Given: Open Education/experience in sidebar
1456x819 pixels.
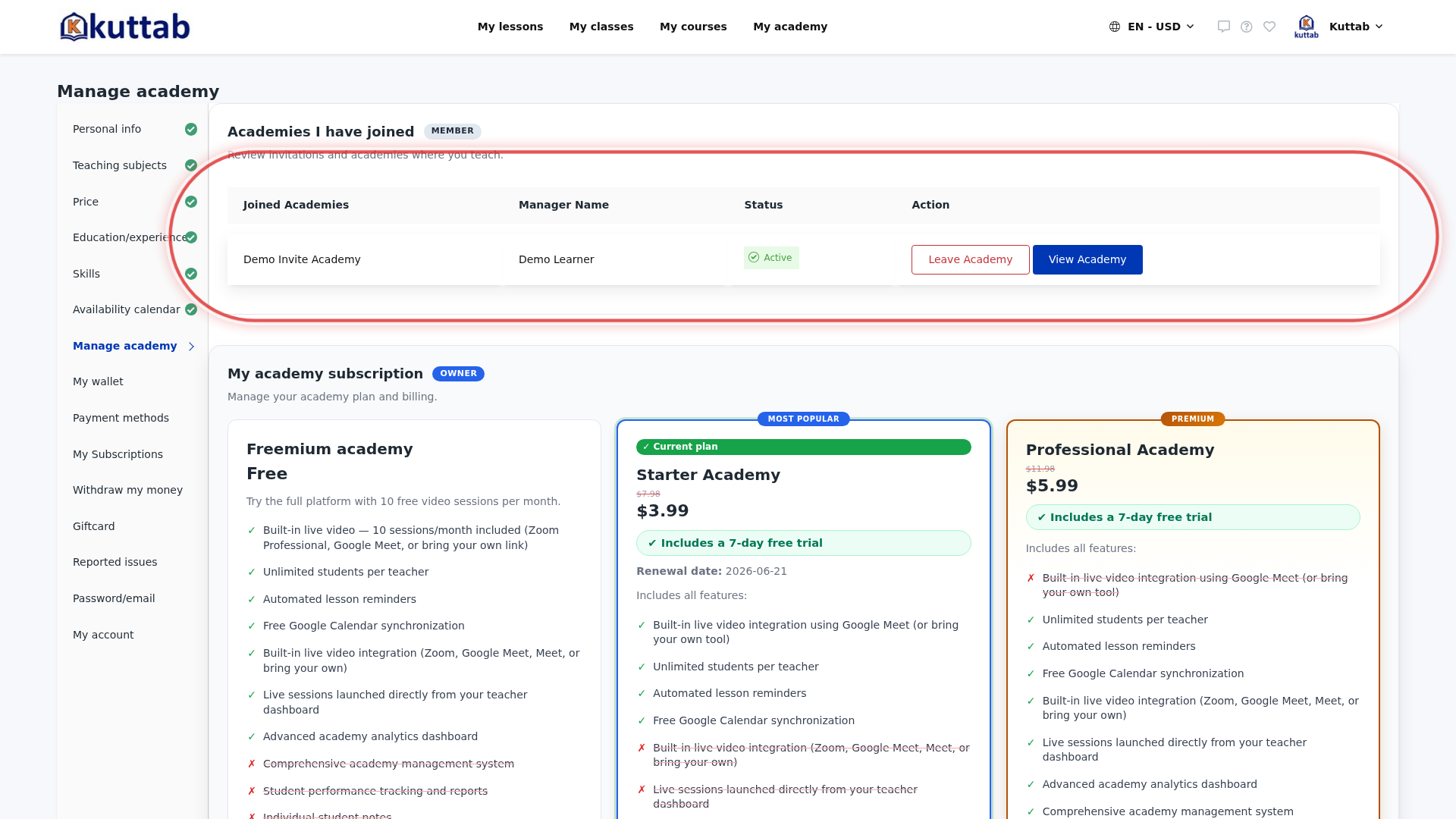Looking at the screenshot, I should click(129, 237).
